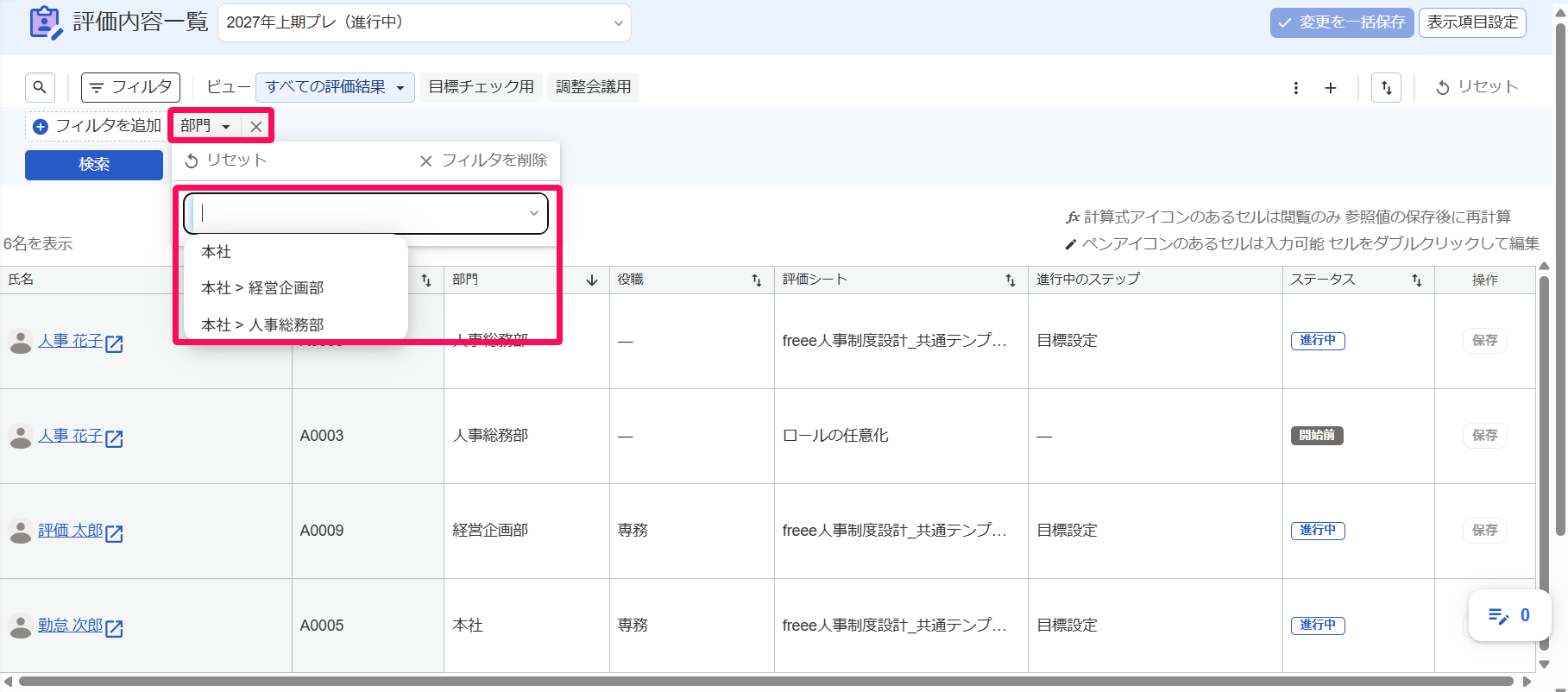Click the search magnifier icon
This screenshot has width=1568, height=692.
[40, 87]
